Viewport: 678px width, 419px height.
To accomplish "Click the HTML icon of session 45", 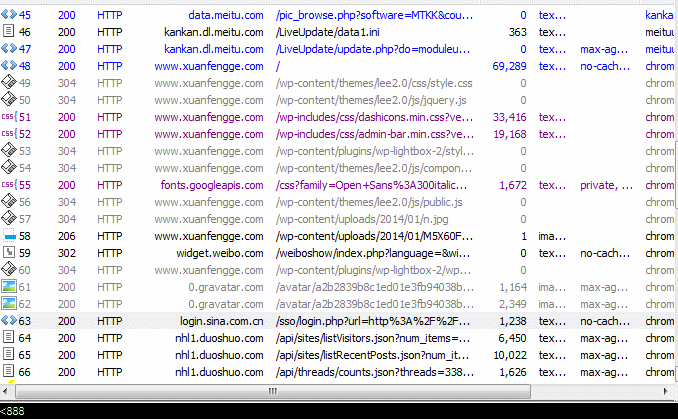I will [9, 15].
